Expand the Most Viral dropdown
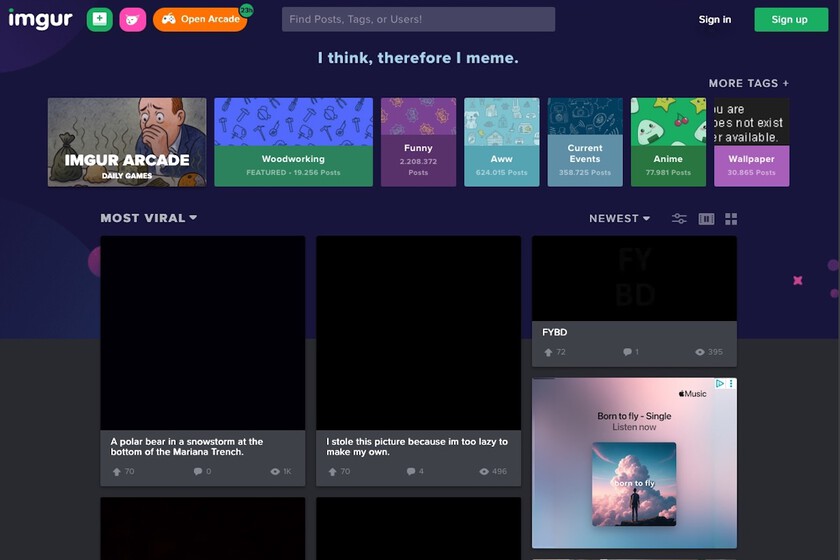This screenshot has height=560, width=840. [148, 218]
